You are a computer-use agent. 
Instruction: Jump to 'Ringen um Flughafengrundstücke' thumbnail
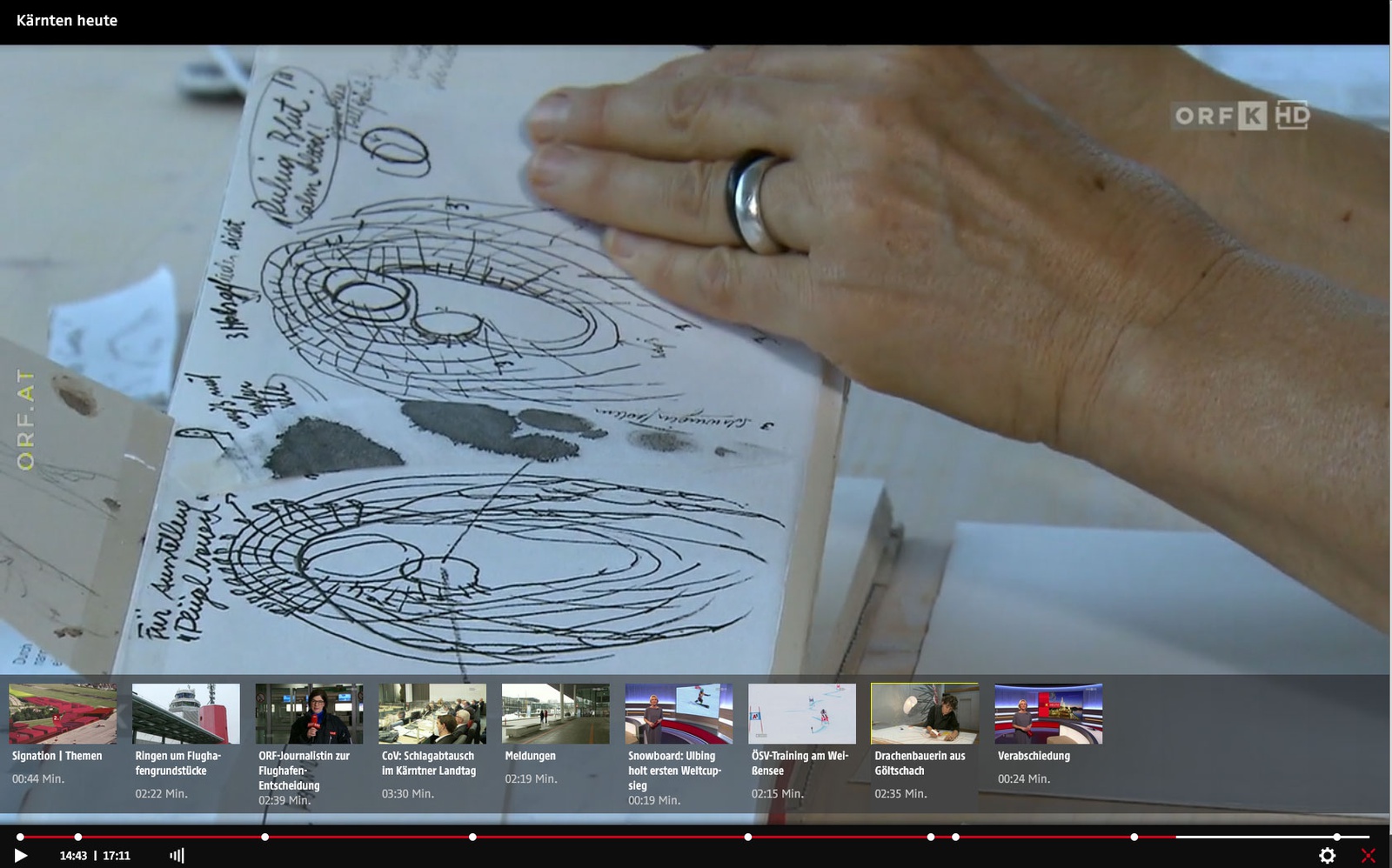185,713
